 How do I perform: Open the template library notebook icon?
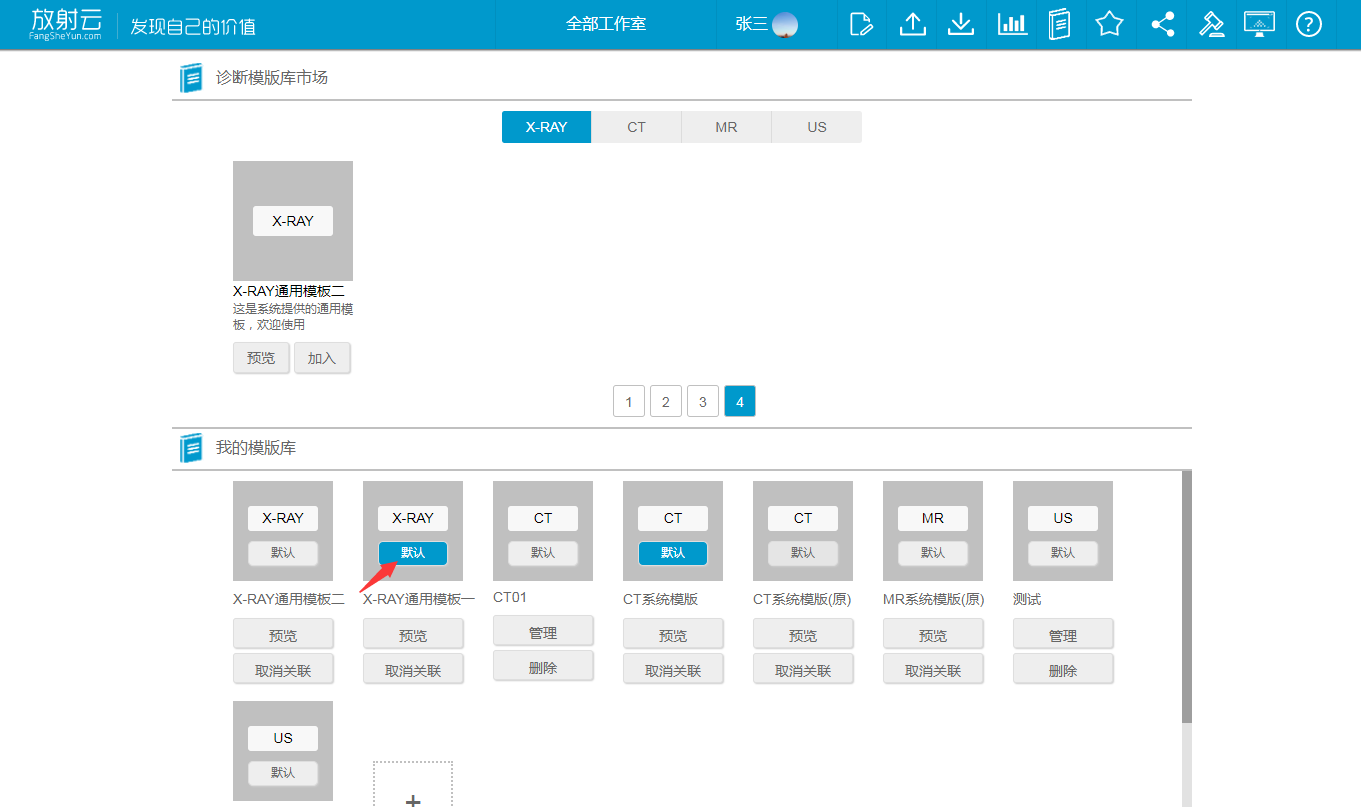(x=1060, y=24)
